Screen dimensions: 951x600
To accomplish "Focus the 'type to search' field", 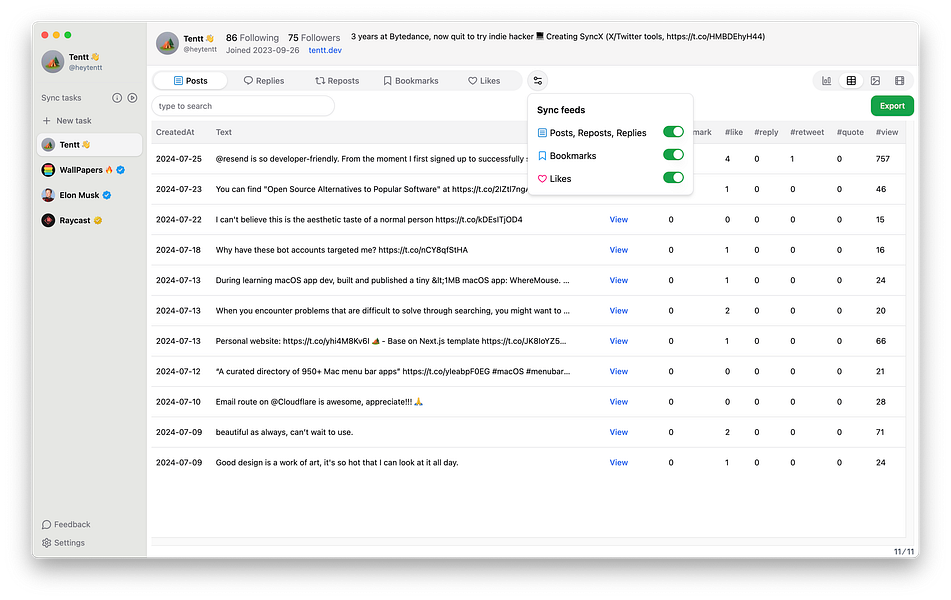I will (243, 106).
